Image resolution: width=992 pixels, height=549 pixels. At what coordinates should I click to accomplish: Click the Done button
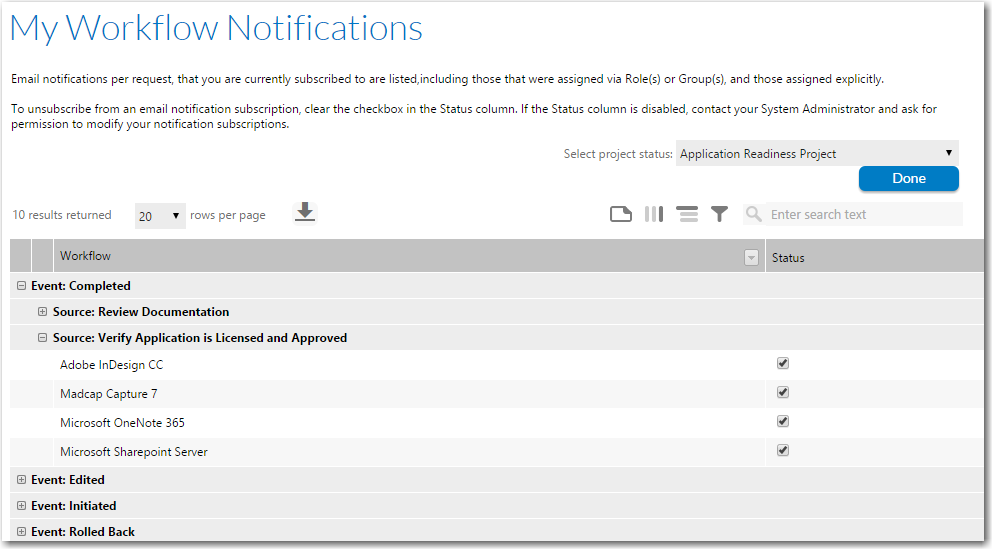point(908,178)
